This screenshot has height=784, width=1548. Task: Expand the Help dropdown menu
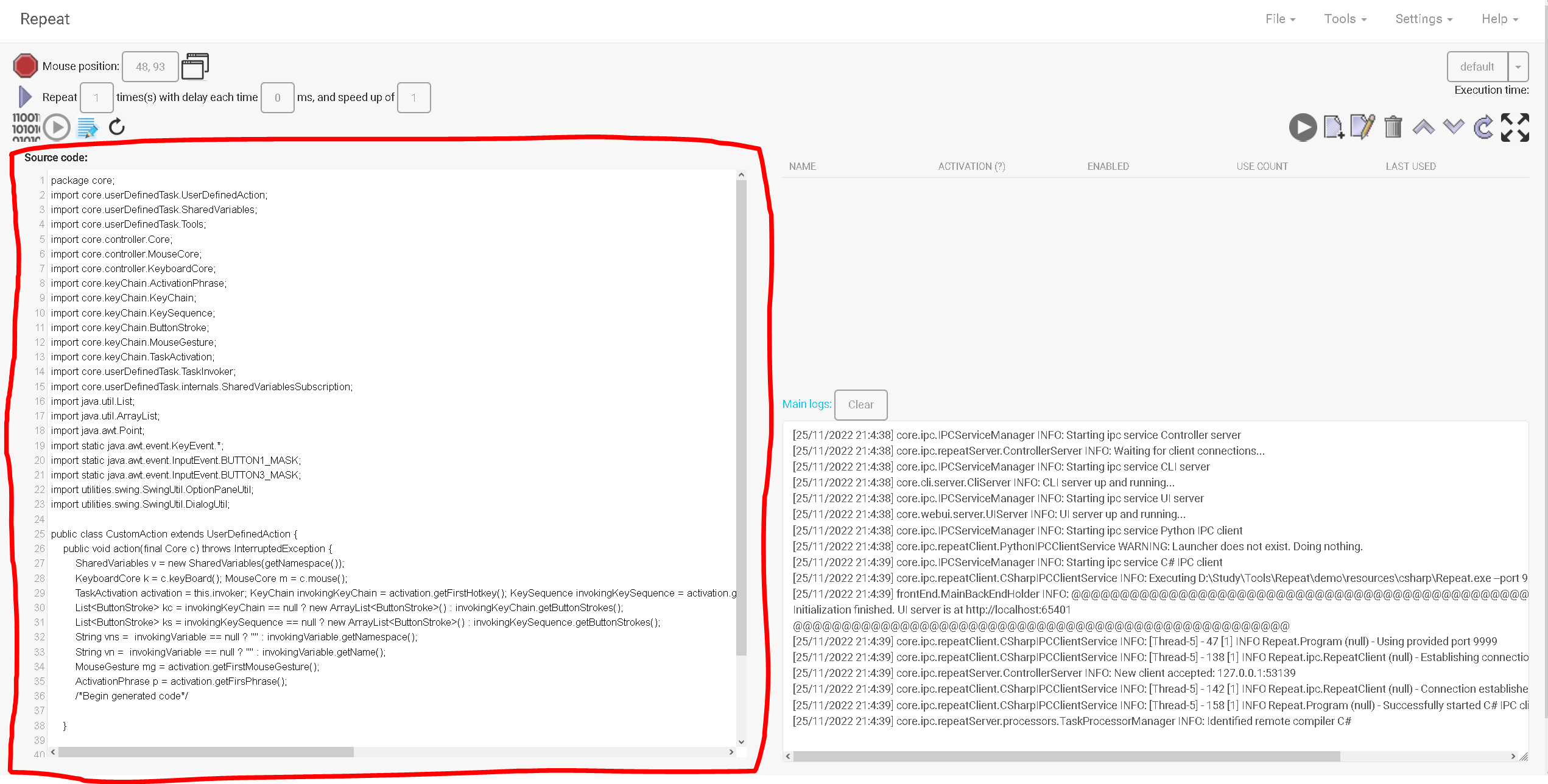(x=1499, y=19)
